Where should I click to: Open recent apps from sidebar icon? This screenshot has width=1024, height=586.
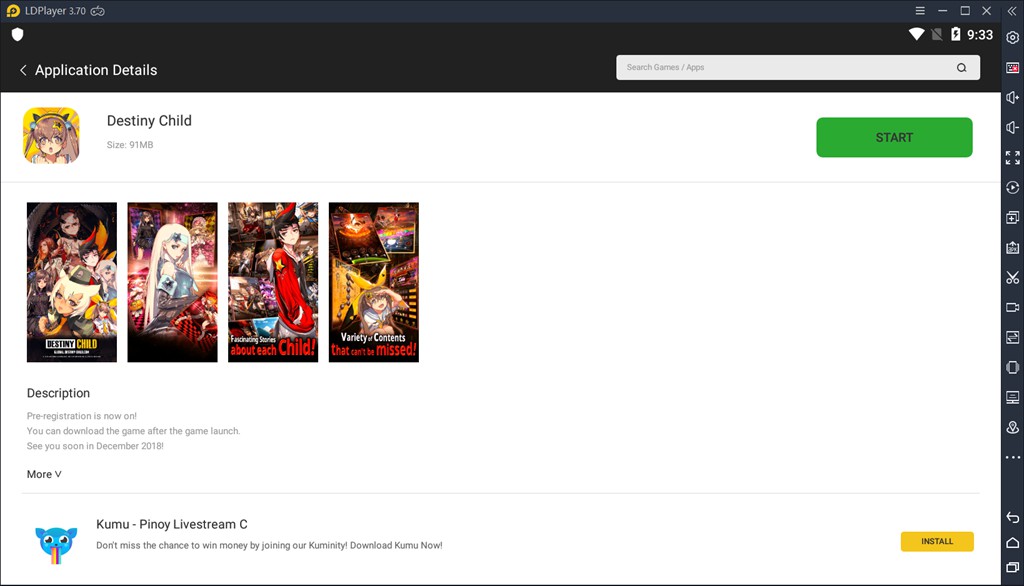[x=1012, y=568]
